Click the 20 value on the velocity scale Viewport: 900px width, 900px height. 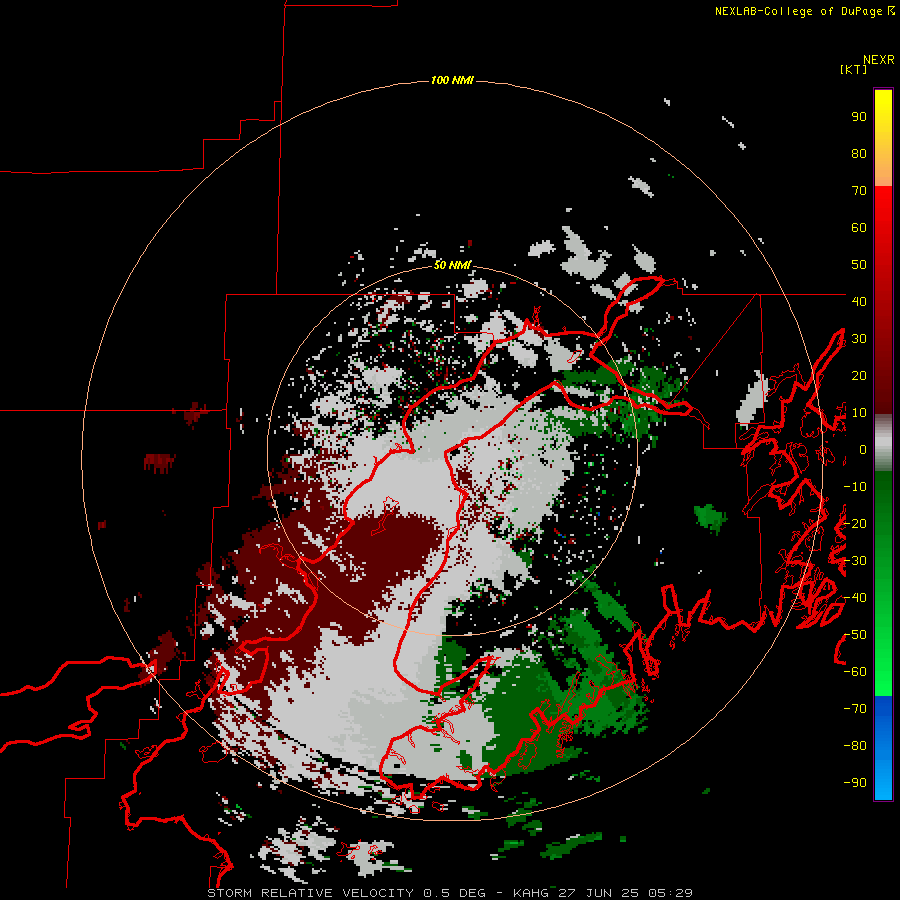pos(859,375)
